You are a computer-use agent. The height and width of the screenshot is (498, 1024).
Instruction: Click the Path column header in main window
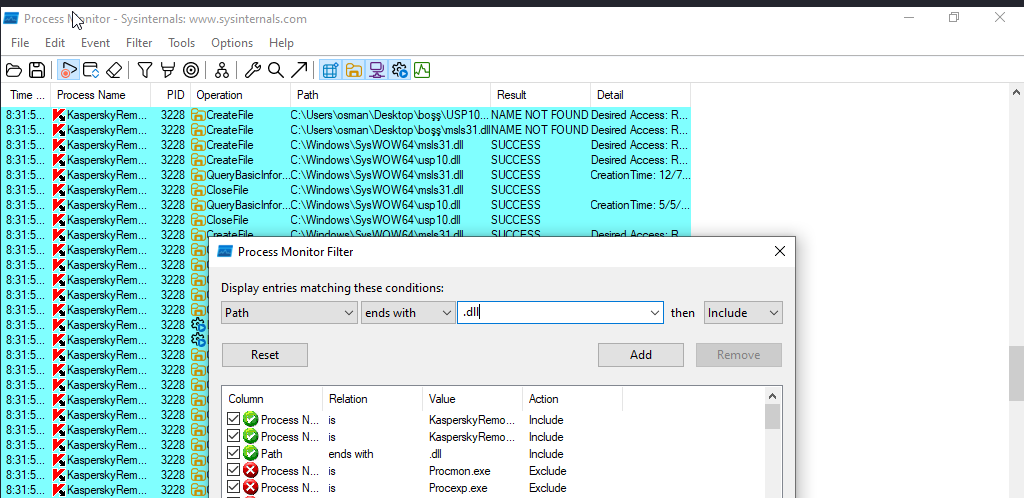390,95
